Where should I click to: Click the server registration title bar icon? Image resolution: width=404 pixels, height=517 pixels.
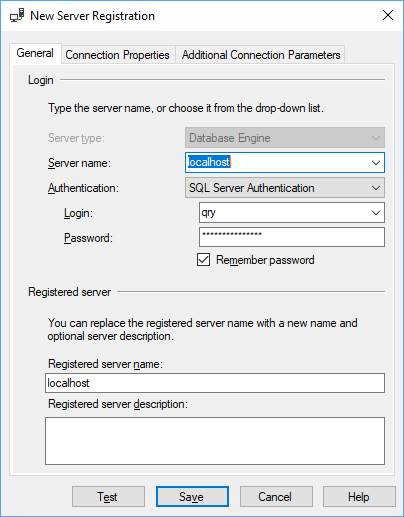click(x=17, y=16)
